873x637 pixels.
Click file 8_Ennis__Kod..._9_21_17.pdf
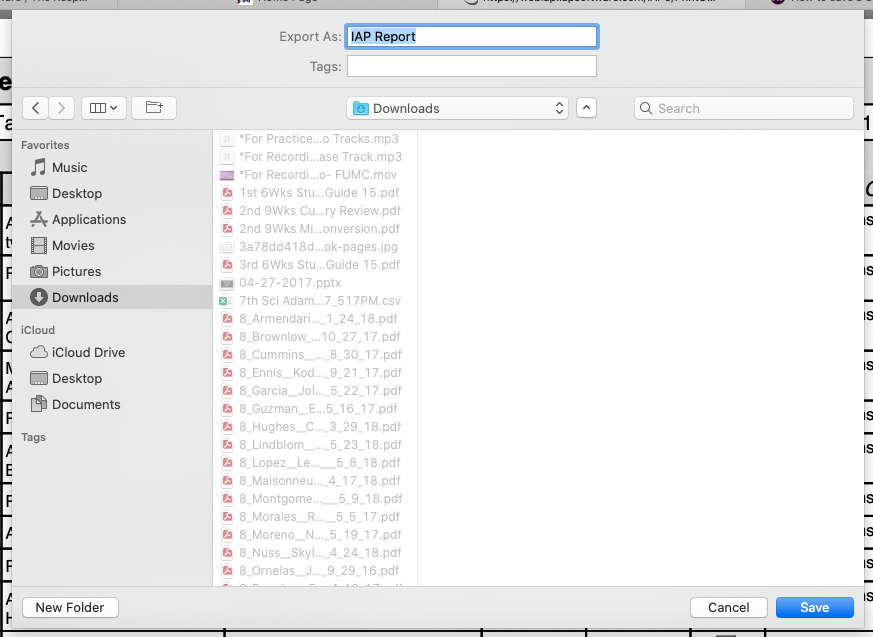point(315,373)
